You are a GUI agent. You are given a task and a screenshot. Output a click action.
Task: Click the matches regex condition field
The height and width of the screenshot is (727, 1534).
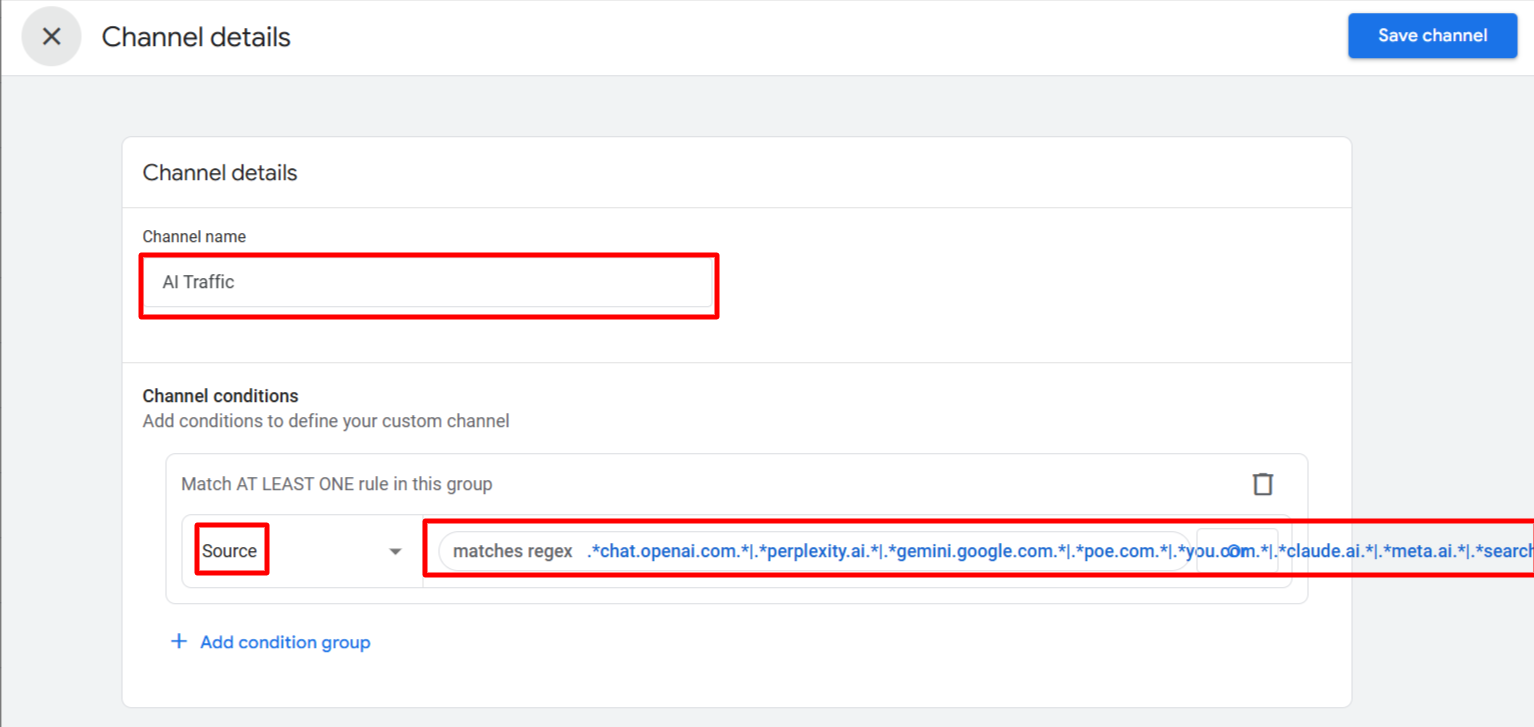point(814,551)
